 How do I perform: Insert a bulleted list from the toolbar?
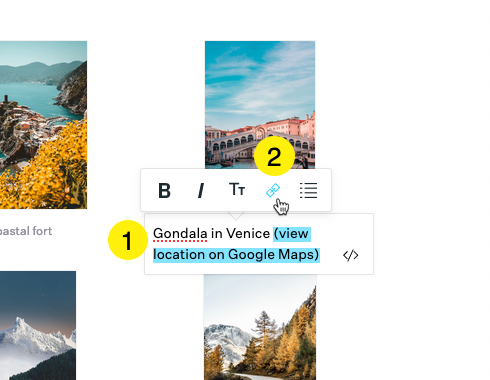308,190
